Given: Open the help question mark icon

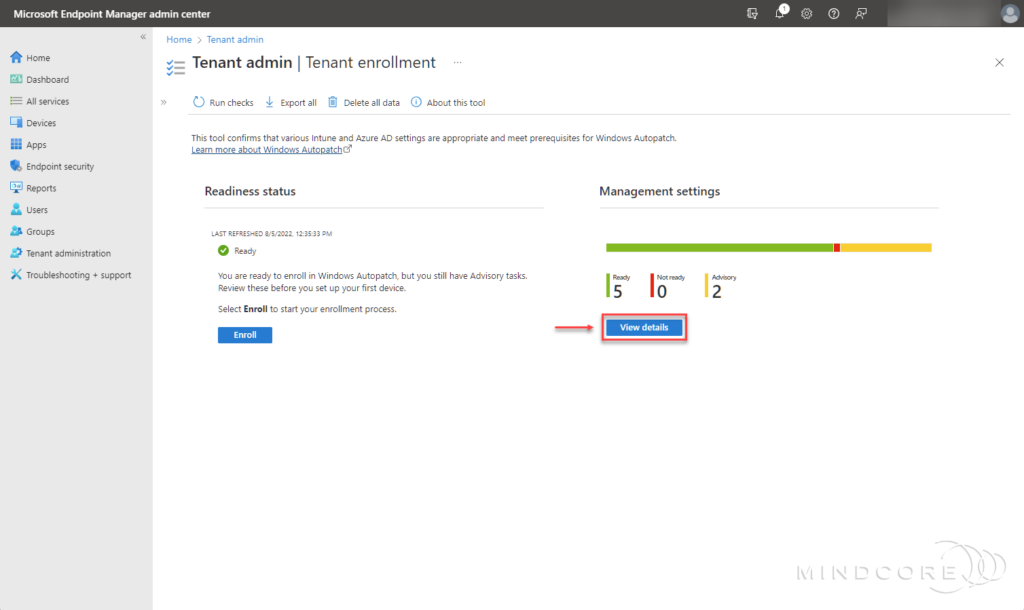Looking at the screenshot, I should tap(833, 13).
